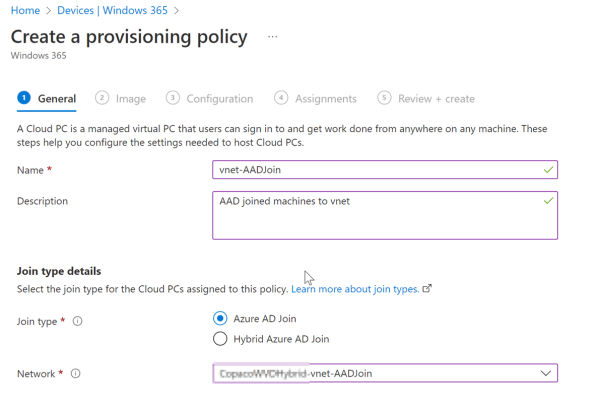The height and width of the screenshot is (414, 600).
Task: Click the Join type info icon
Action: 77,322
